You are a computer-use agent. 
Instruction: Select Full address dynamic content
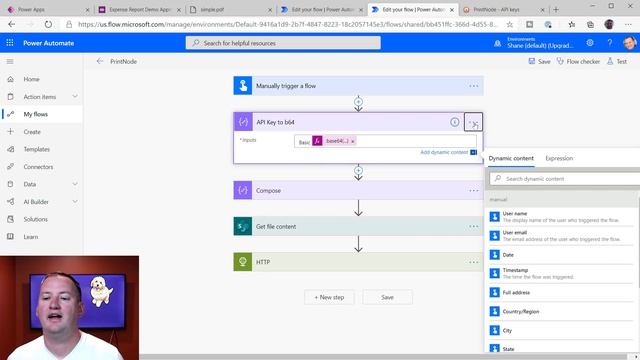[561, 292]
